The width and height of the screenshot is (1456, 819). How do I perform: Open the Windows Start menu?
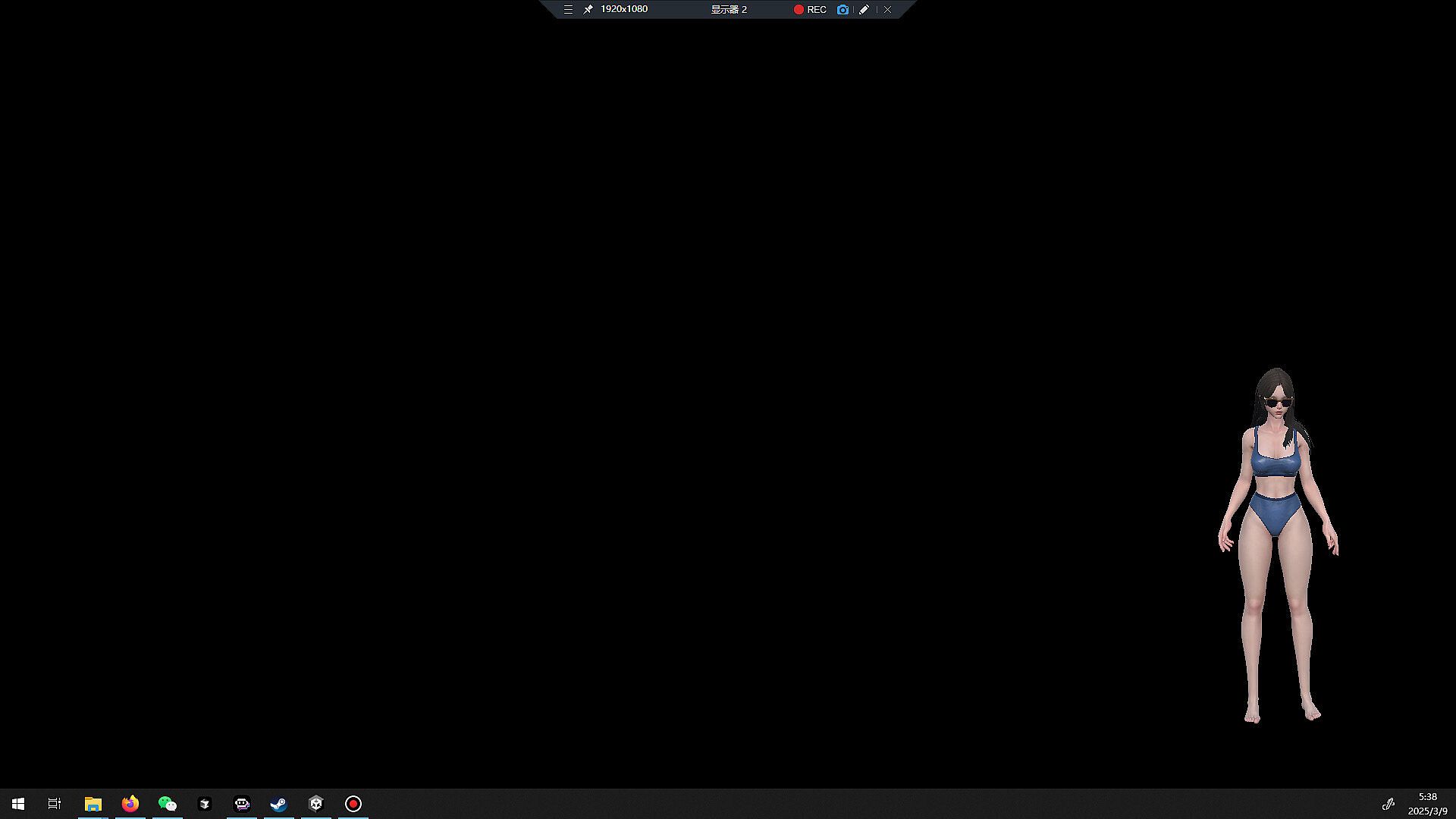tap(18, 804)
